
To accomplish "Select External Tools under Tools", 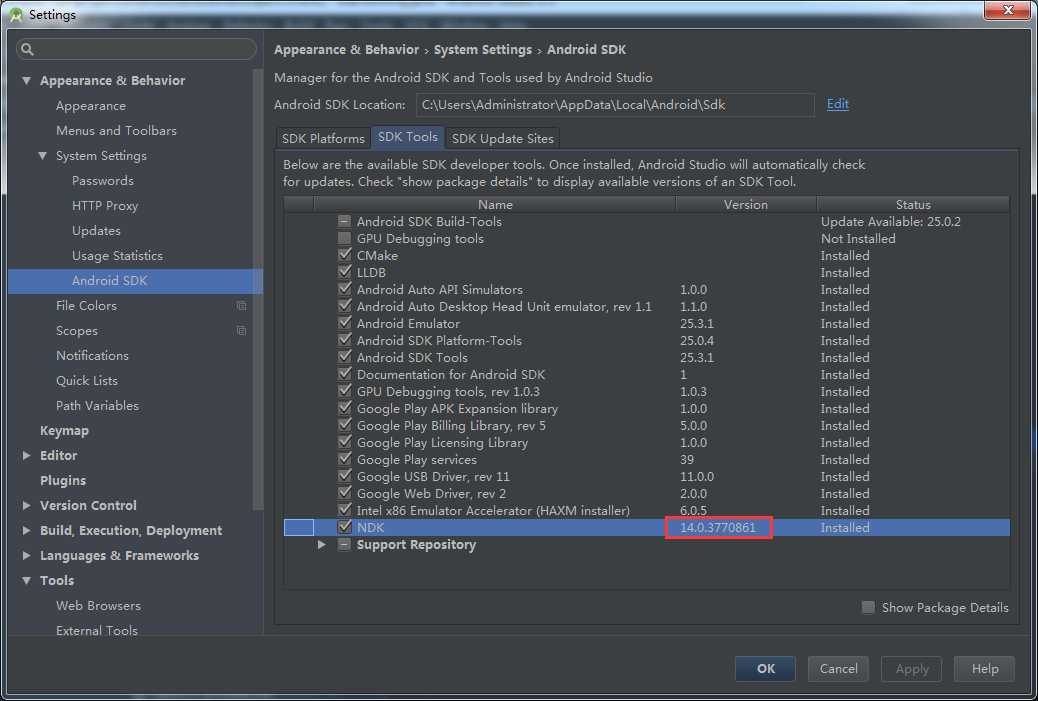I will coord(97,631).
